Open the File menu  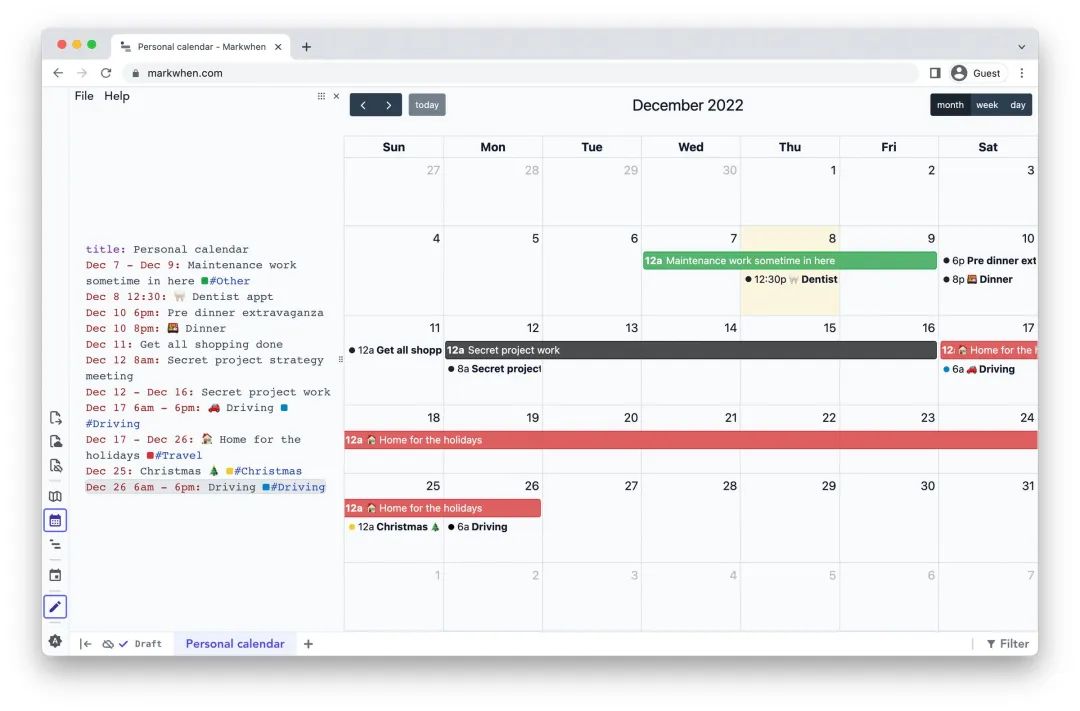pyautogui.click(x=84, y=96)
